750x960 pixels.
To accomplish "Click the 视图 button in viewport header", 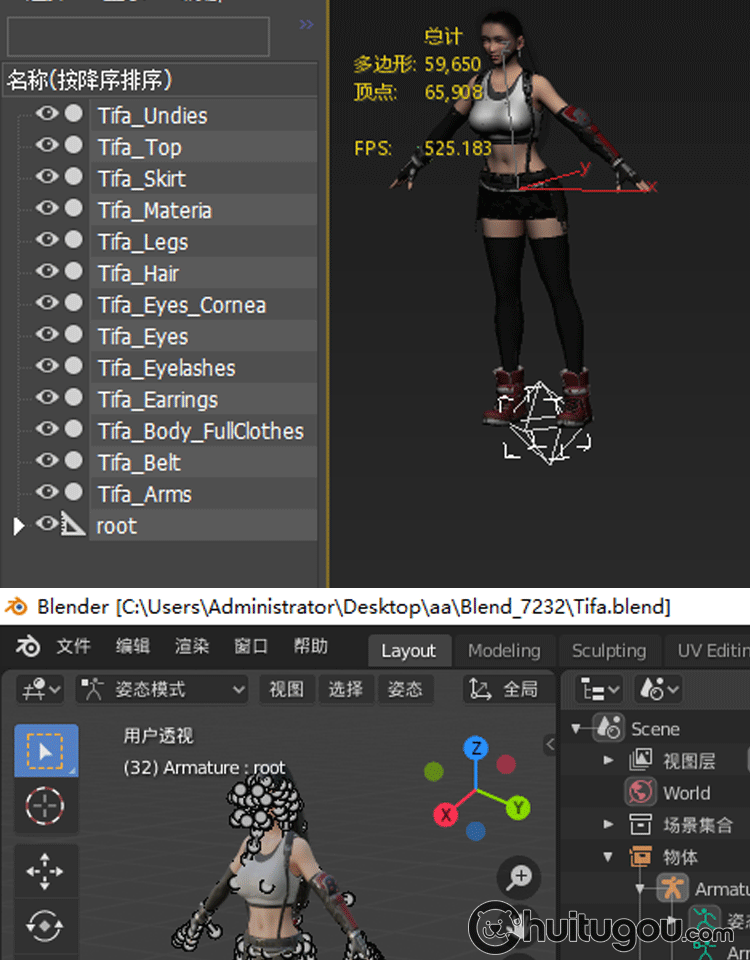I will click(286, 689).
